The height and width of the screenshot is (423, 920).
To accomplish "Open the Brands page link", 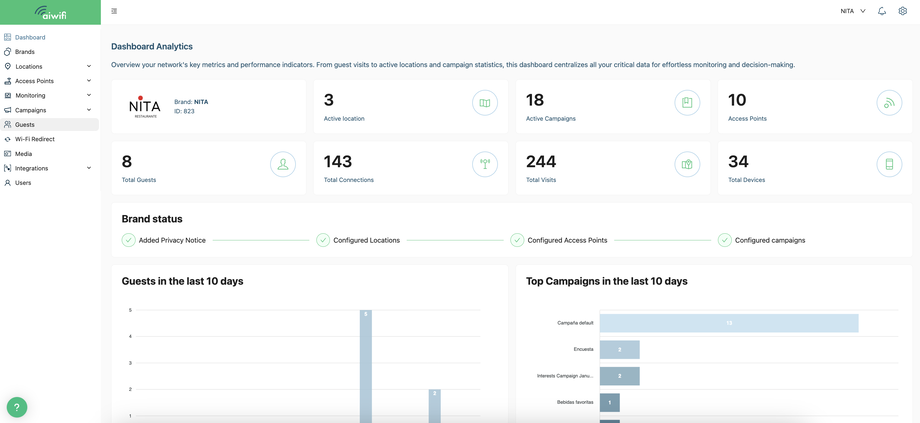I will pyautogui.click(x=25, y=52).
